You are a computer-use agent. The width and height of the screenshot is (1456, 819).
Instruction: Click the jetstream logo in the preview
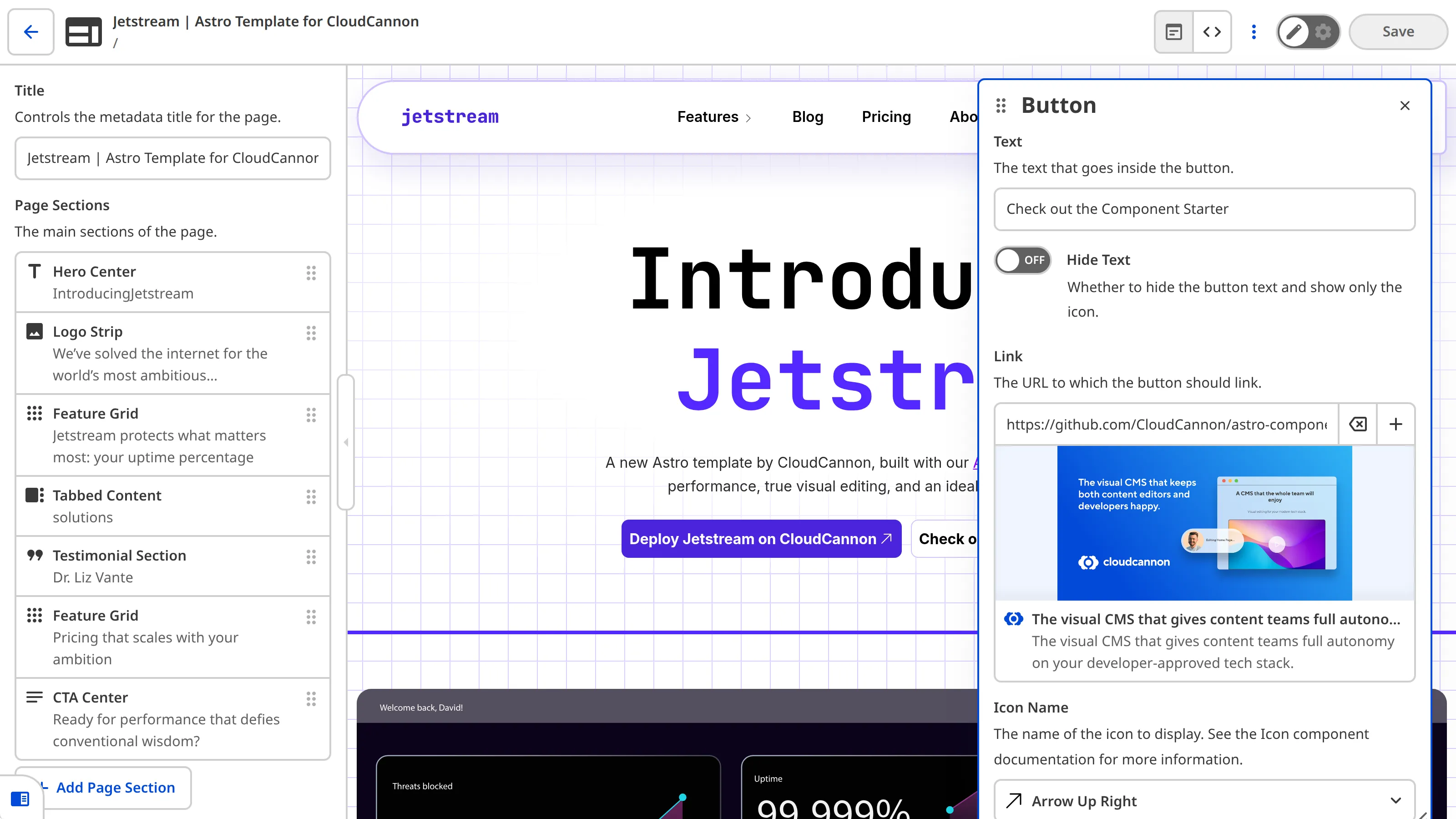click(x=450, y=116)
